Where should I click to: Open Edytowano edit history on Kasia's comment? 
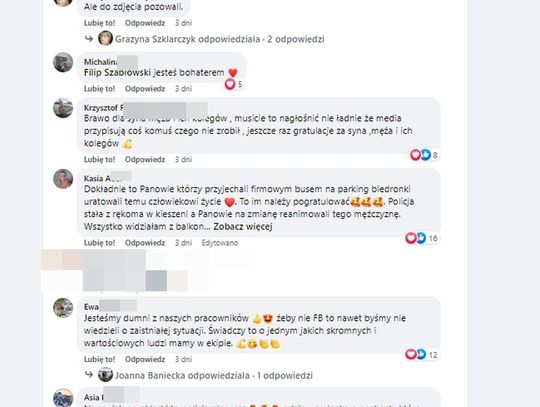point(220,243)
